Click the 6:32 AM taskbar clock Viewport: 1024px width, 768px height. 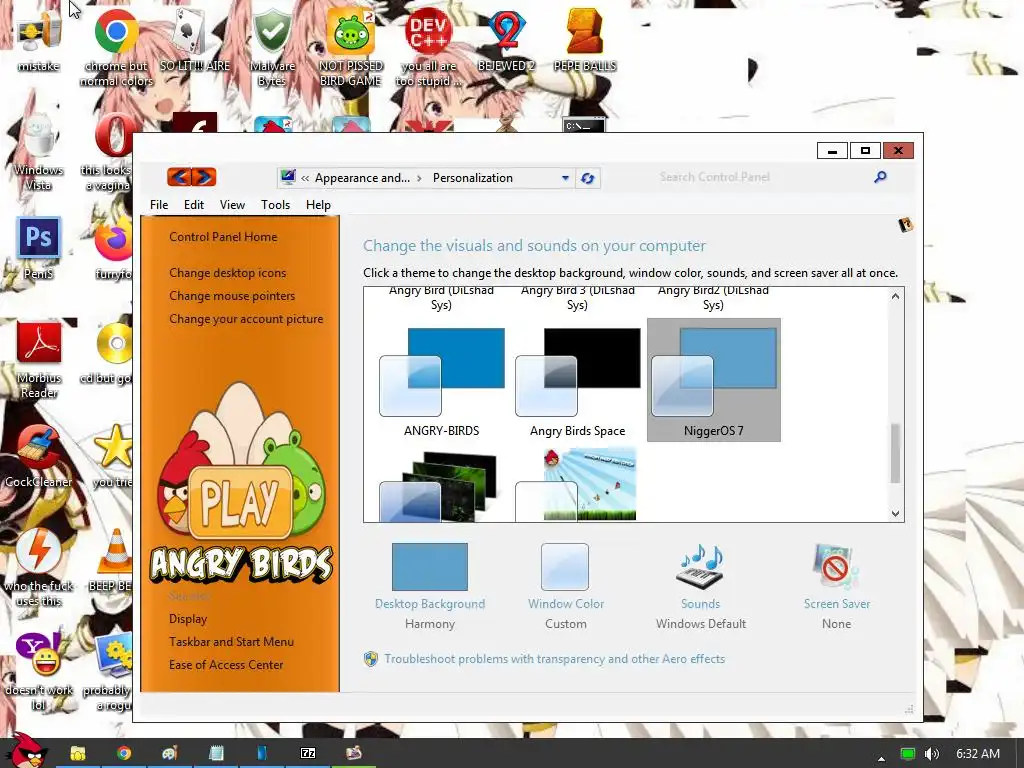click(978, 754)
